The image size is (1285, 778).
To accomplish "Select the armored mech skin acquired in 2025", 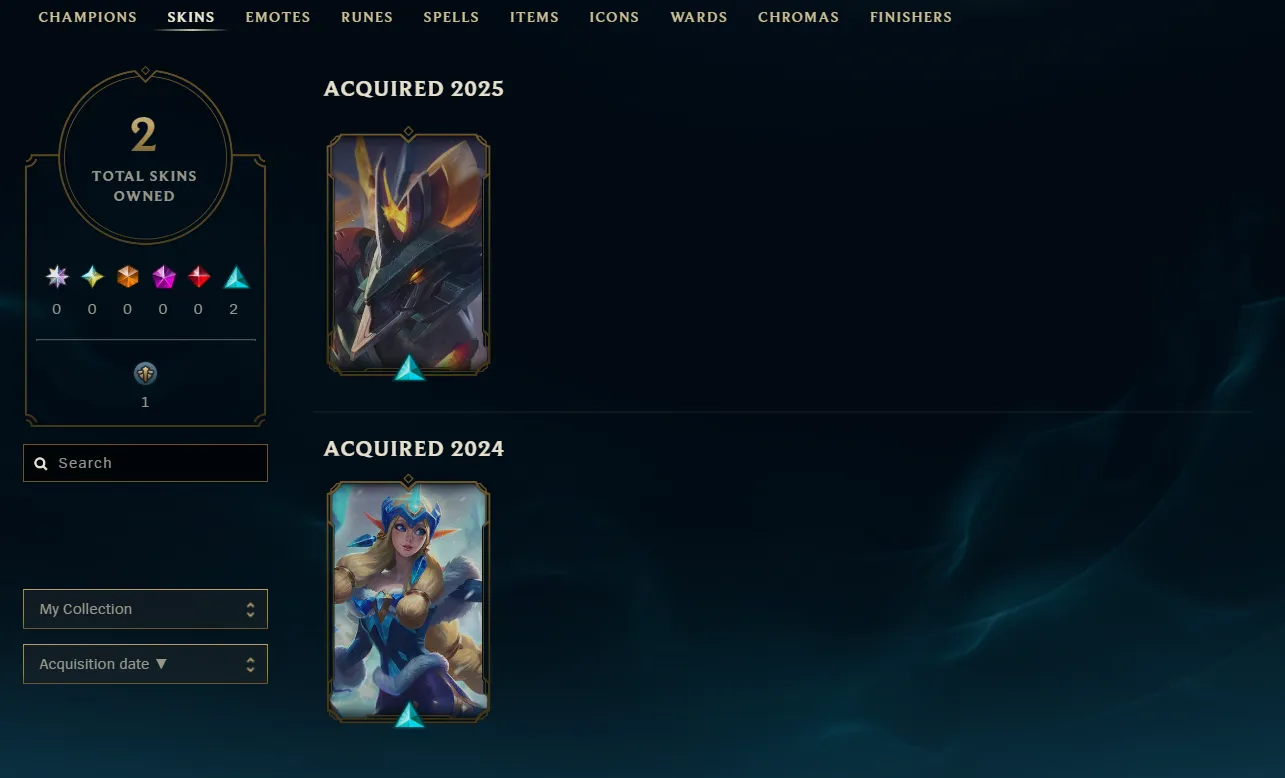I will click(x=408, y=255).
